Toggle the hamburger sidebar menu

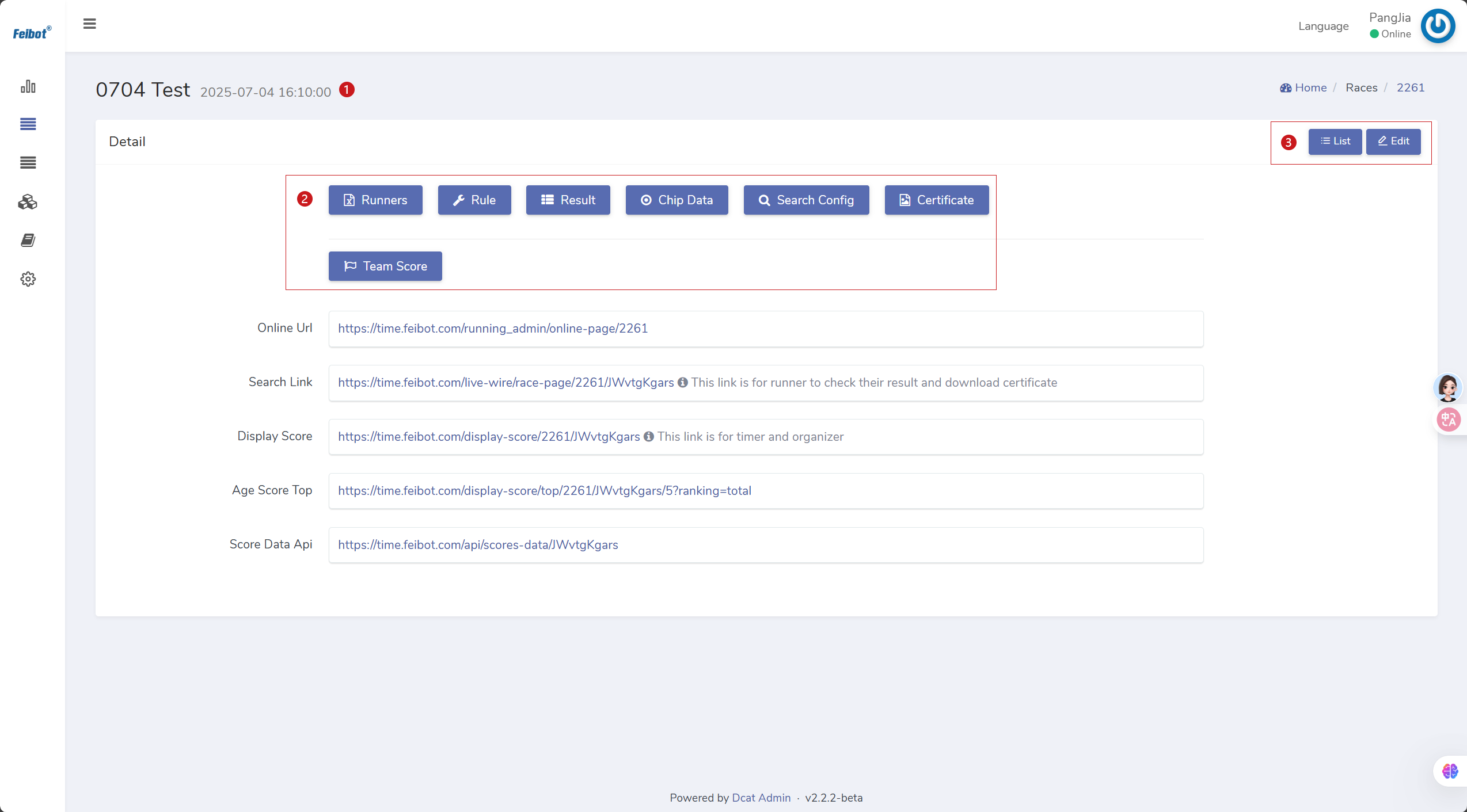click(x=89, y=24)
